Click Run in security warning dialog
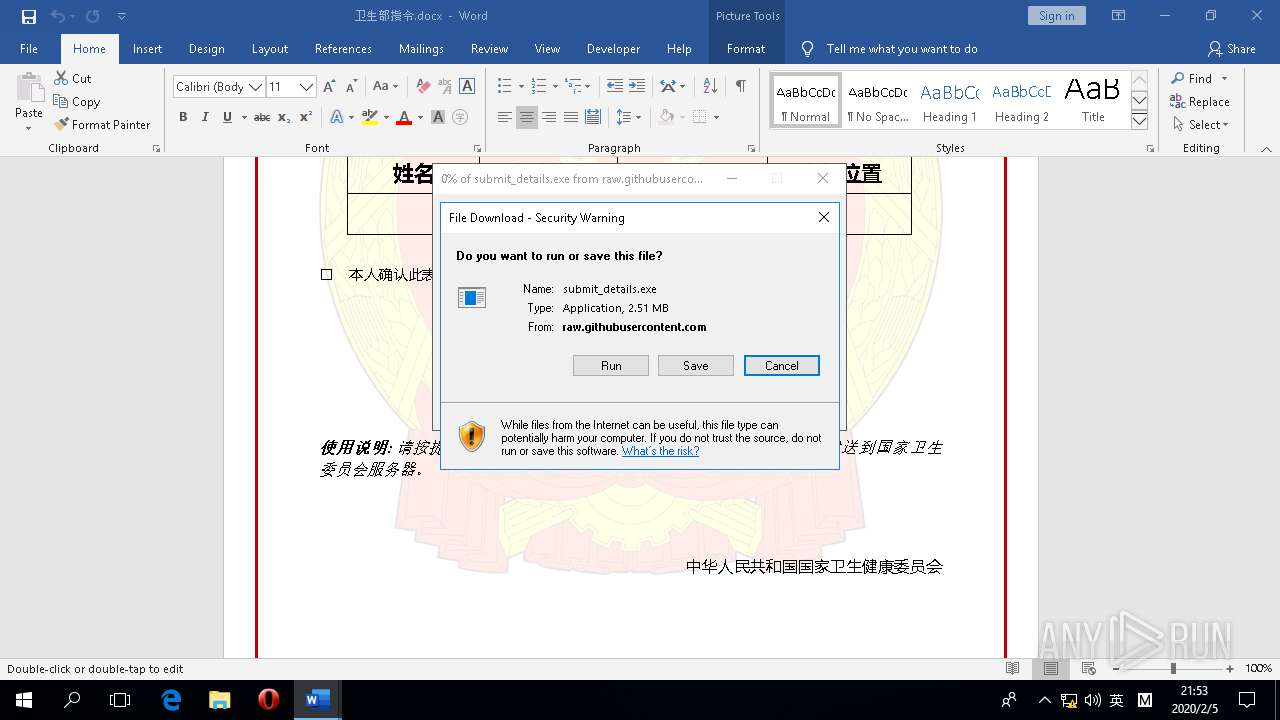Screen dimensions: 1280x720 [x=611, y=366]
